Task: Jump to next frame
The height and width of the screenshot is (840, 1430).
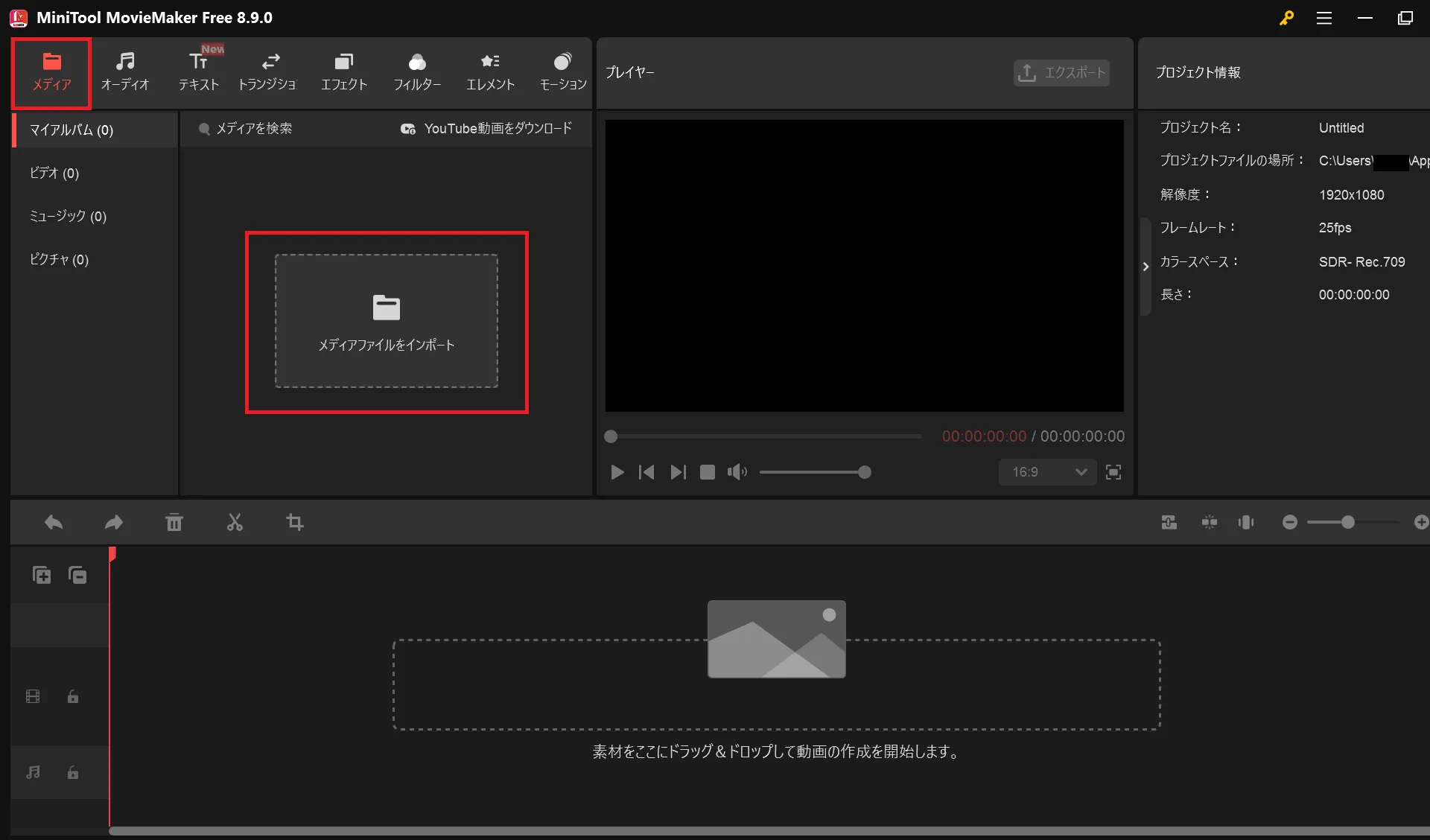Action: [x=678, y=472]
